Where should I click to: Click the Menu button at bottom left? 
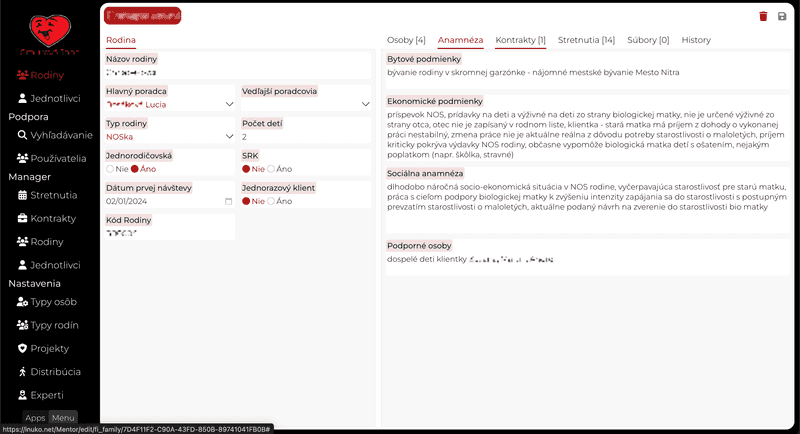pos(63,418)
